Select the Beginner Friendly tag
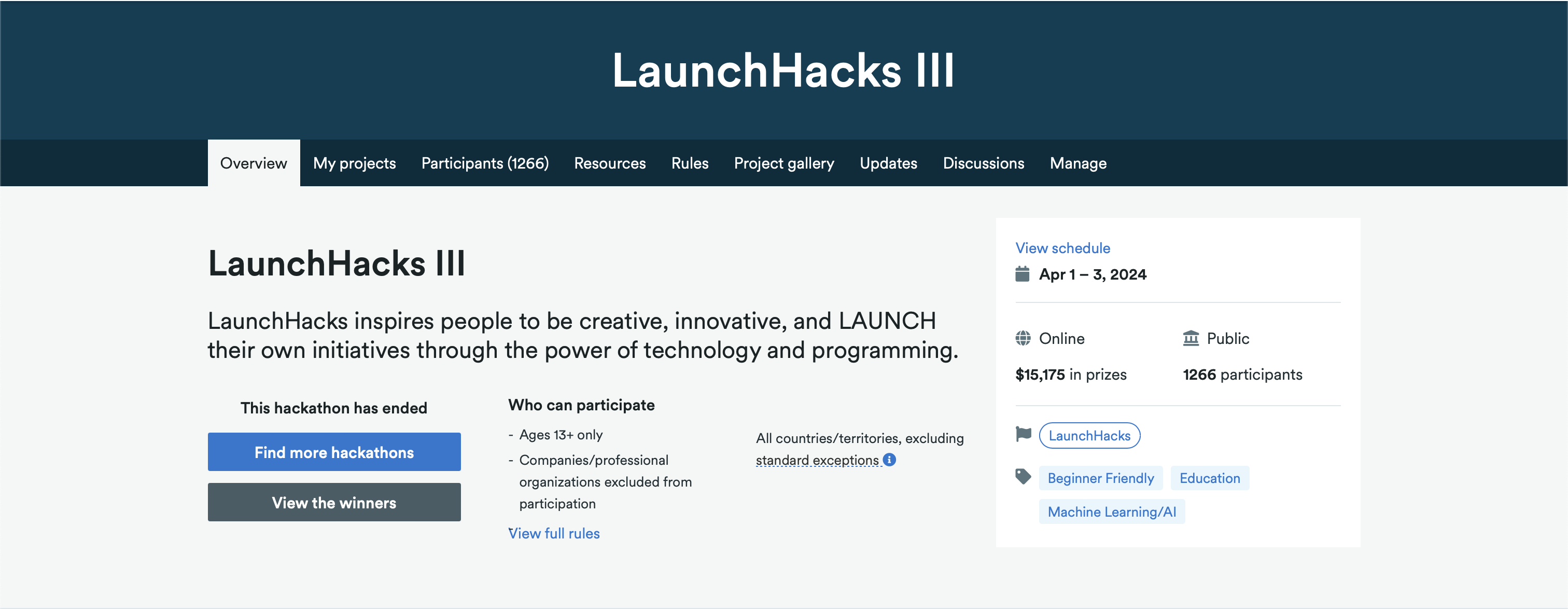Image resolution: width=1568 pixels, height=609 pixels. point(1100,478)
